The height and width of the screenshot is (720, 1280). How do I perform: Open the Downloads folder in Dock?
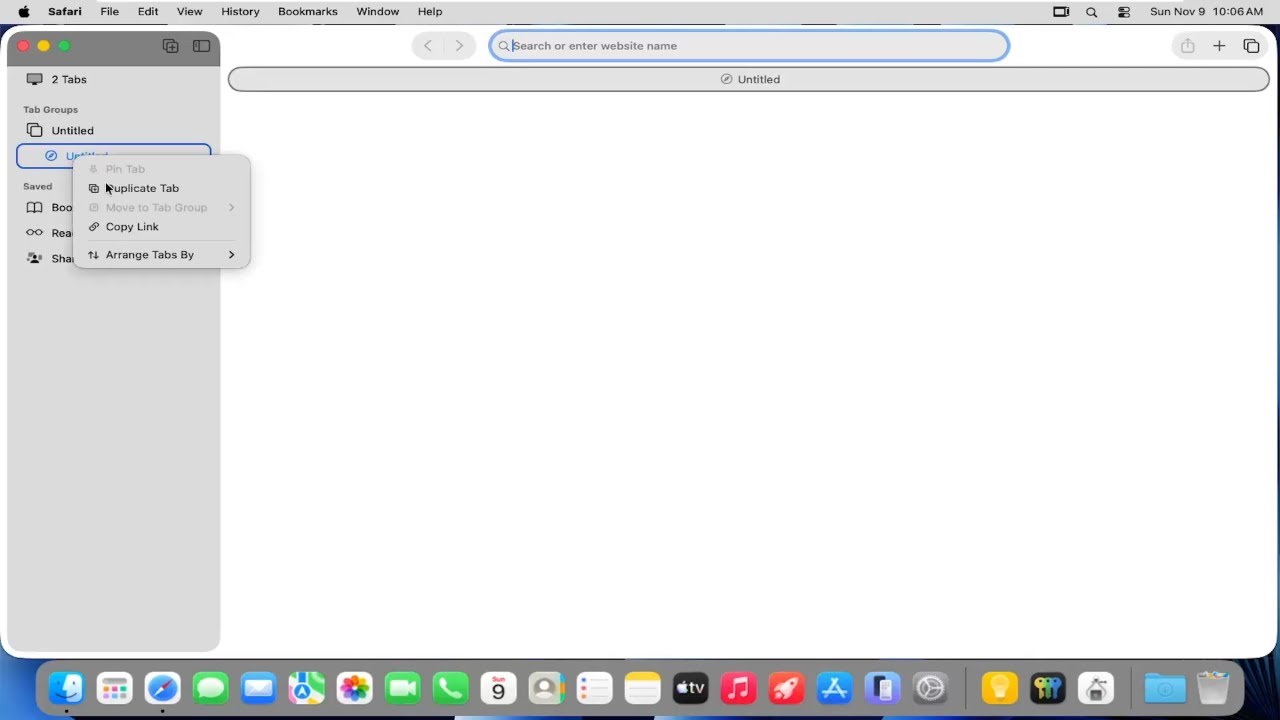coord(1165,688)
